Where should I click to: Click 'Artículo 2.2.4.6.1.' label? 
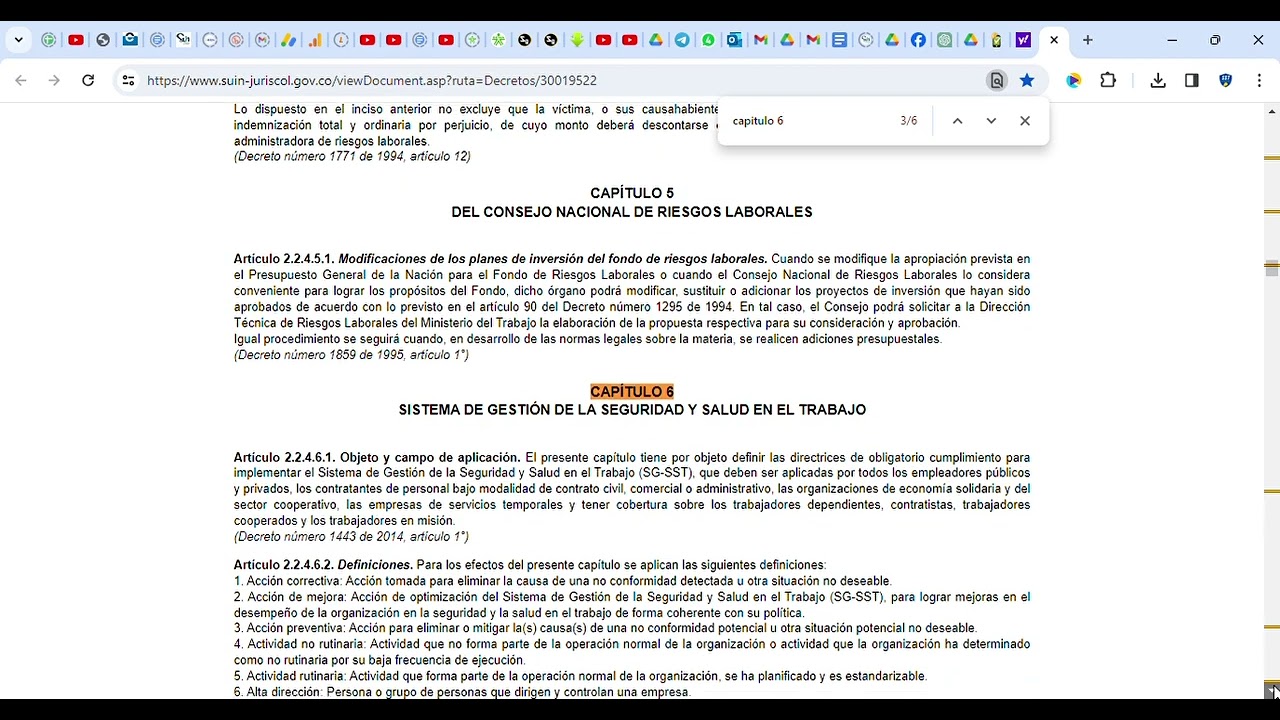click(x=285, y=457)
